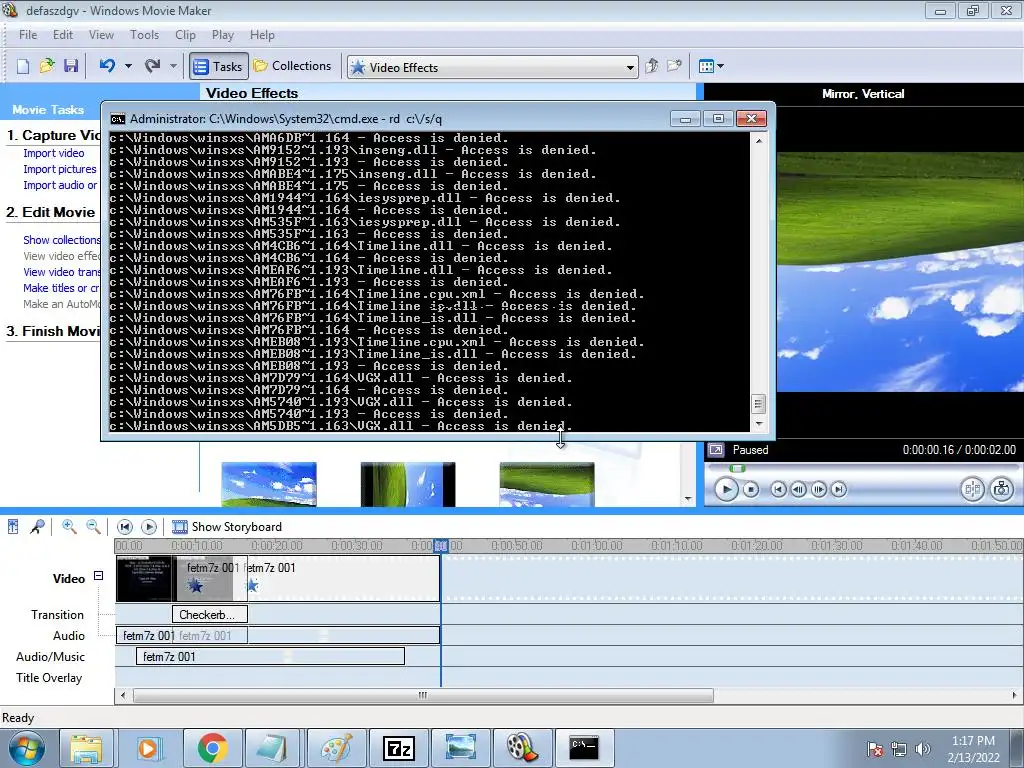The width and height of the screenshot is (1024, 768).
Task: Toggle the Tasks pane button
Action: [219, 66]
